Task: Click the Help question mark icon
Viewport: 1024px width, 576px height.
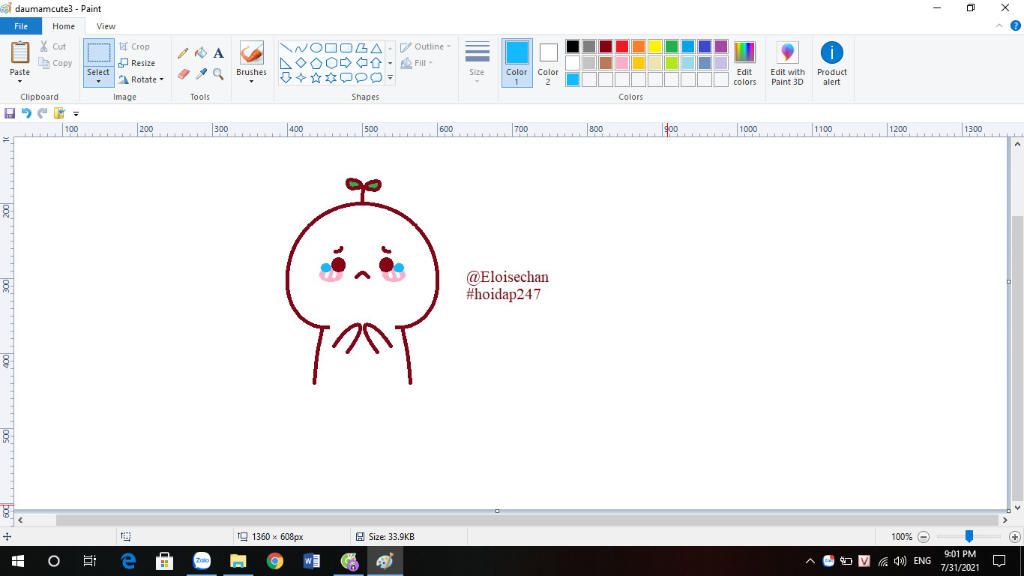Action: tap(1016, 26)
